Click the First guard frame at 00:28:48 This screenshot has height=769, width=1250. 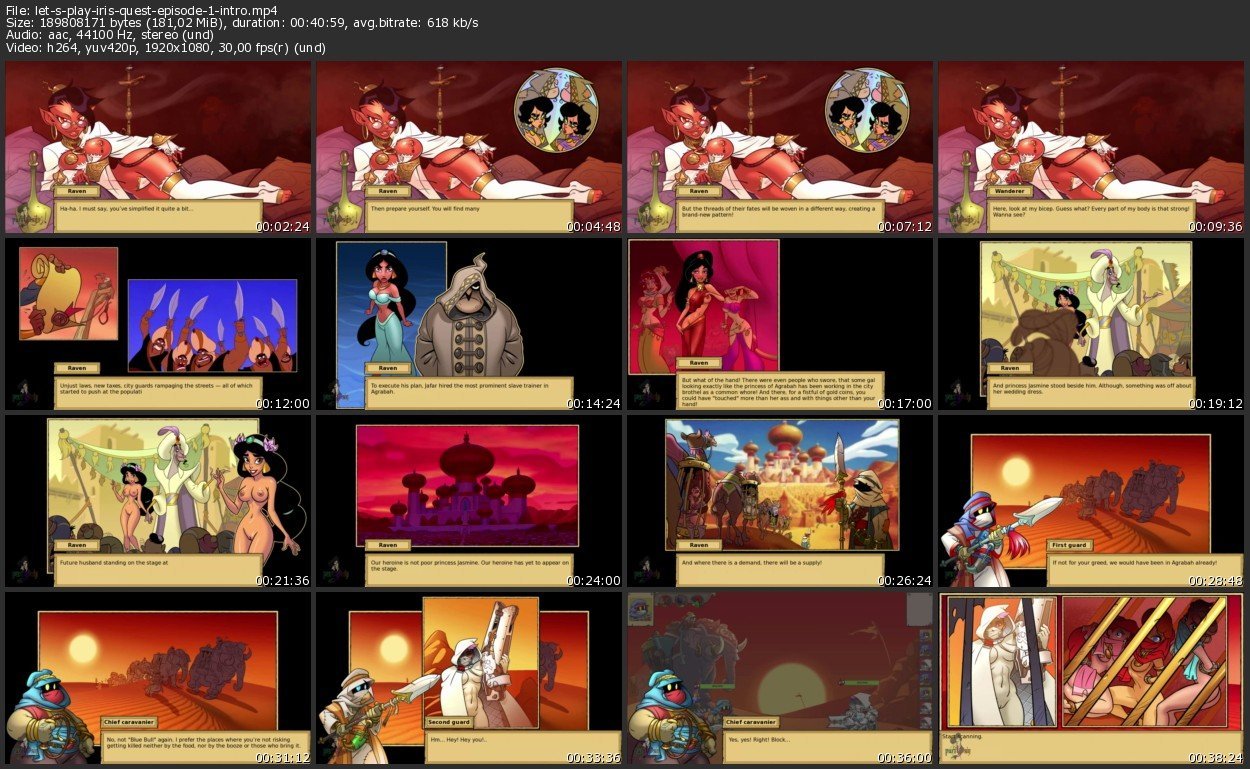(1091, 501)
